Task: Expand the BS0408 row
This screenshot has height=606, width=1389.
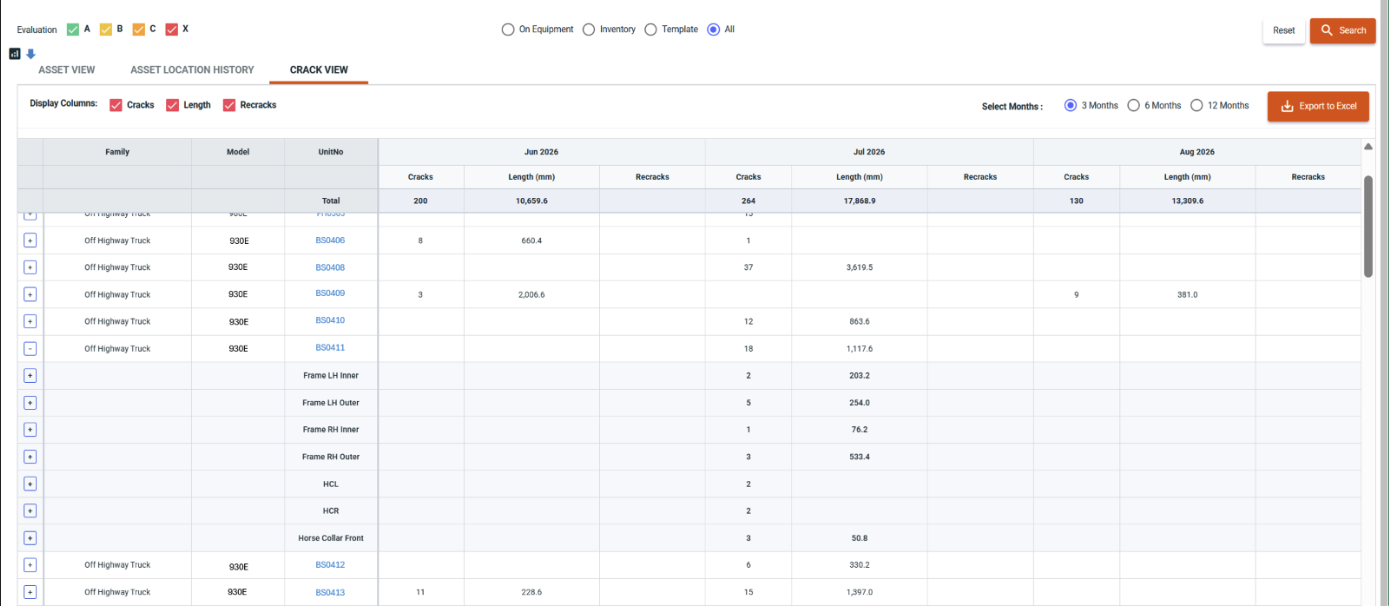Action: point(30,268)
